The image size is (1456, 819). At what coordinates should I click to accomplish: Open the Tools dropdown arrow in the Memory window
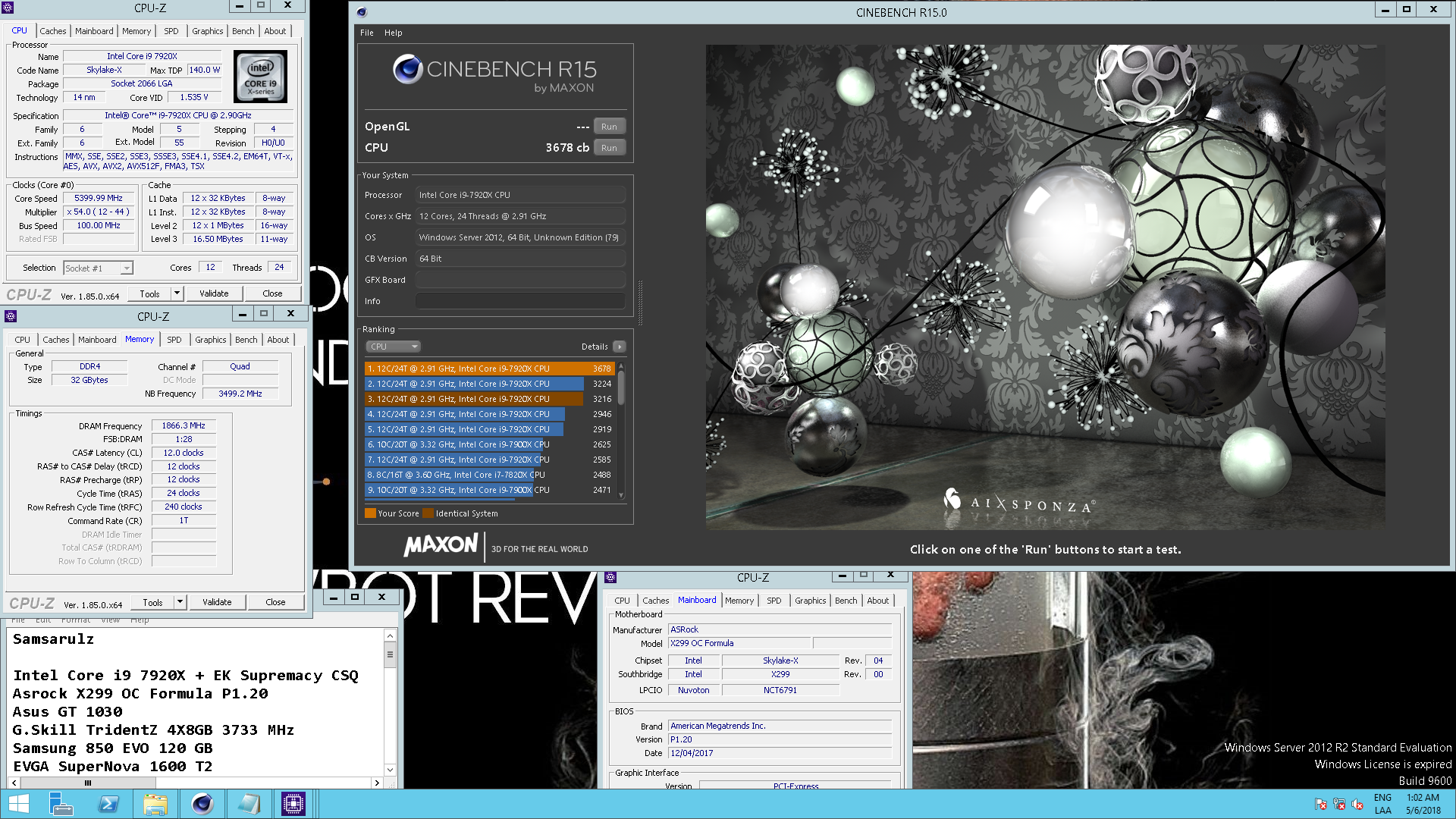point(180,602)
